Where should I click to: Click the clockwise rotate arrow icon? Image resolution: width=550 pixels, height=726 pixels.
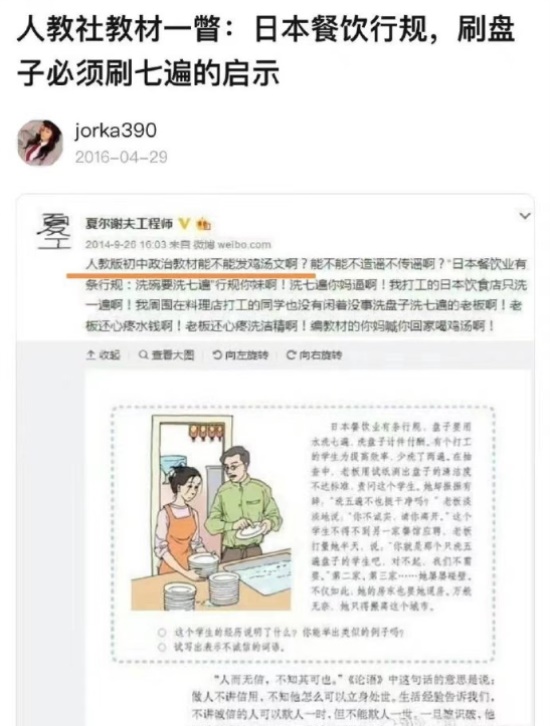coord(291,355)
